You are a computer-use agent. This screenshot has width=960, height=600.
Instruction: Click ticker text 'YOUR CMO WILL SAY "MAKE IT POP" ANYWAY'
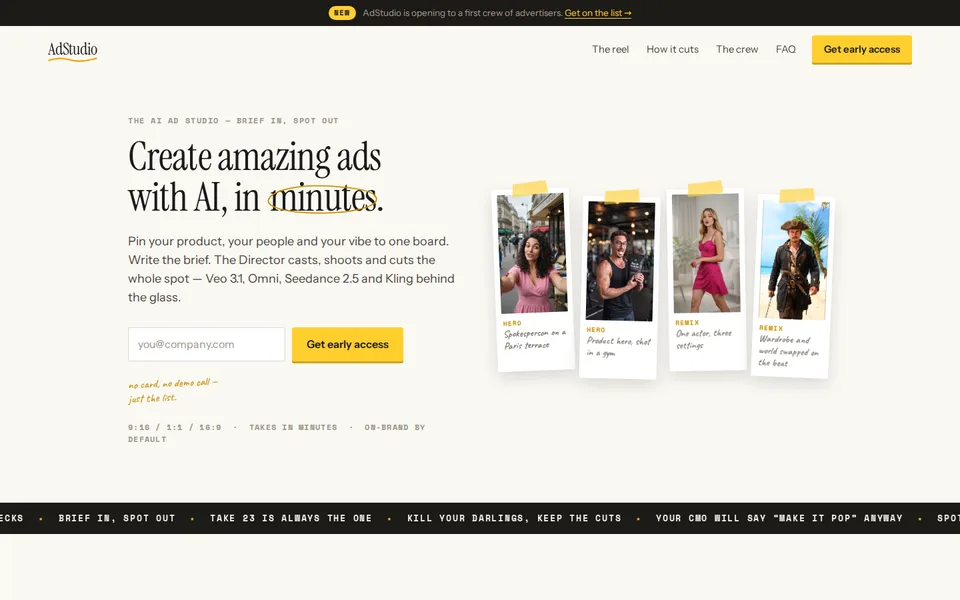coord(779,518)
